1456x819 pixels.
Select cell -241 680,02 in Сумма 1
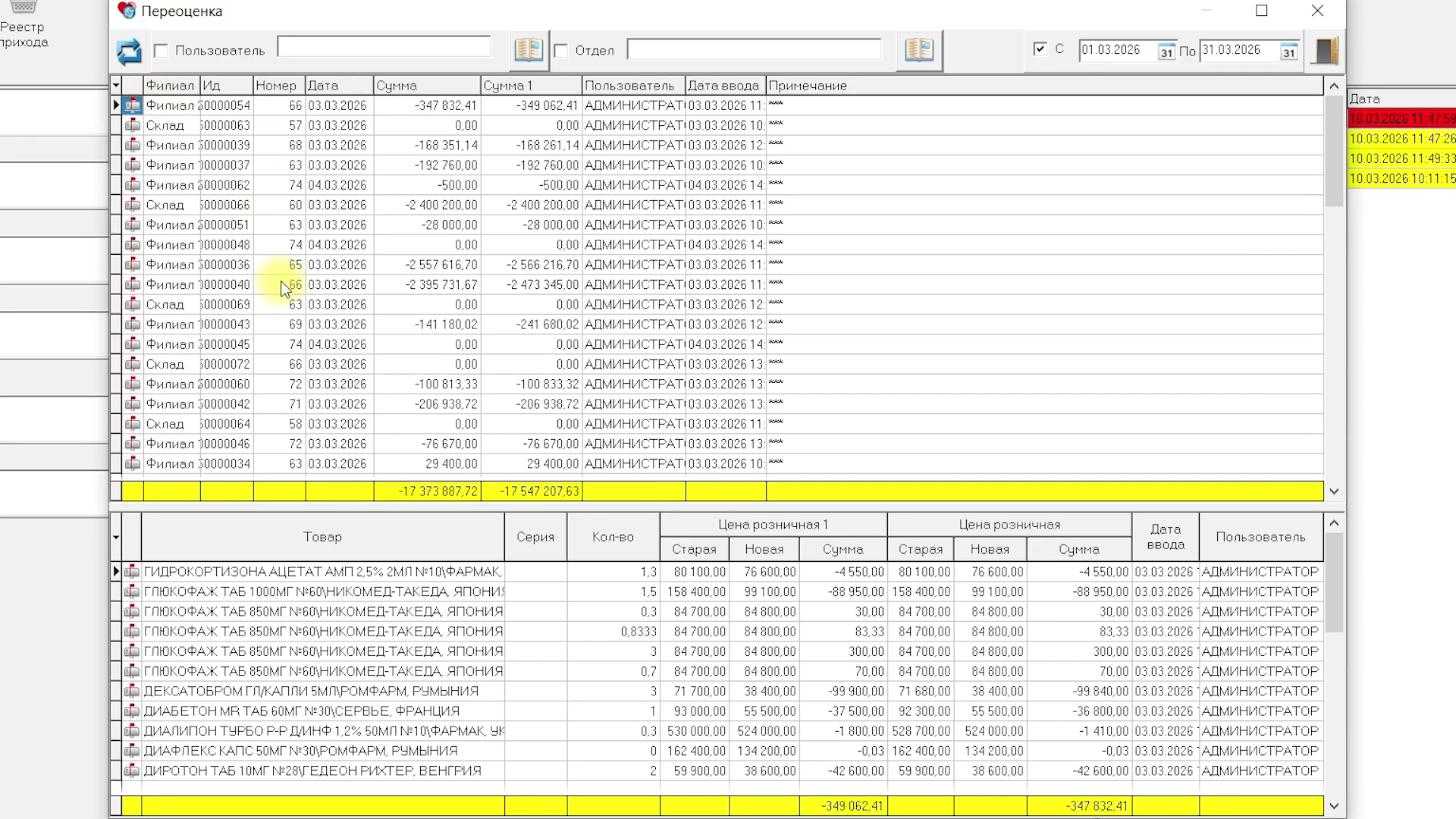point(531,325)
